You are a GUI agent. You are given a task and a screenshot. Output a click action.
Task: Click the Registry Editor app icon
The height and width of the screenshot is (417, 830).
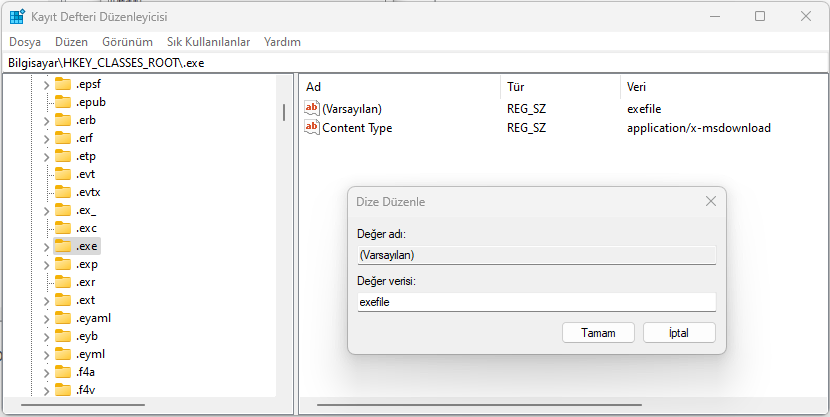pos(17,16)
